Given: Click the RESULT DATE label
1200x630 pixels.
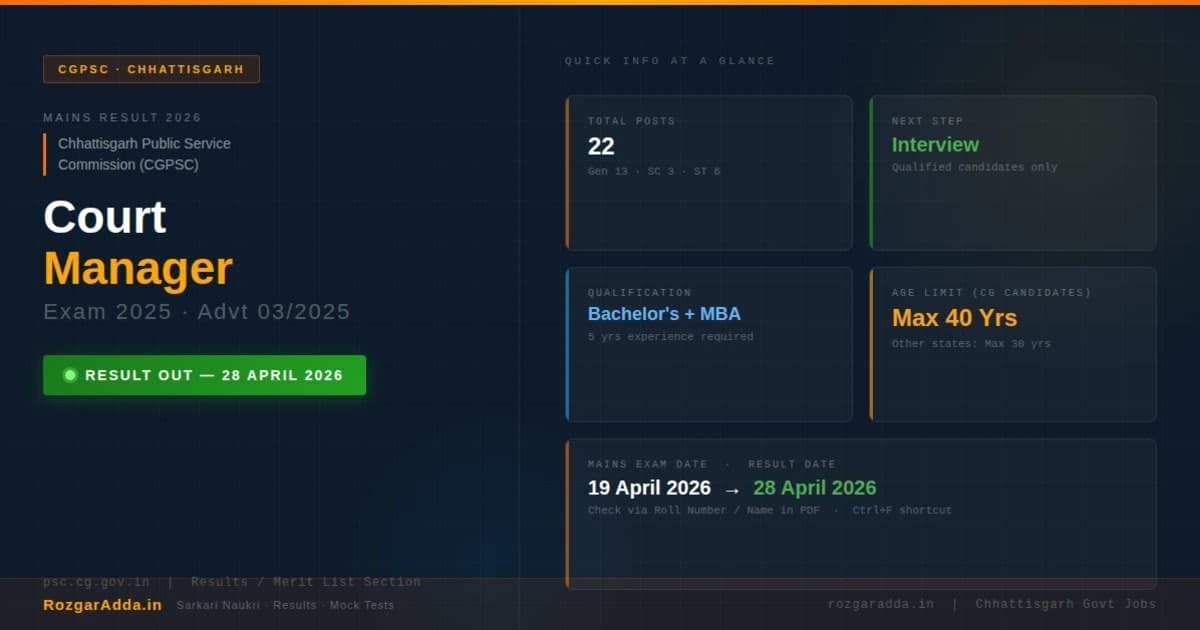Looking at the screenshot, I should pyautogui.click(x=791, y=464).
